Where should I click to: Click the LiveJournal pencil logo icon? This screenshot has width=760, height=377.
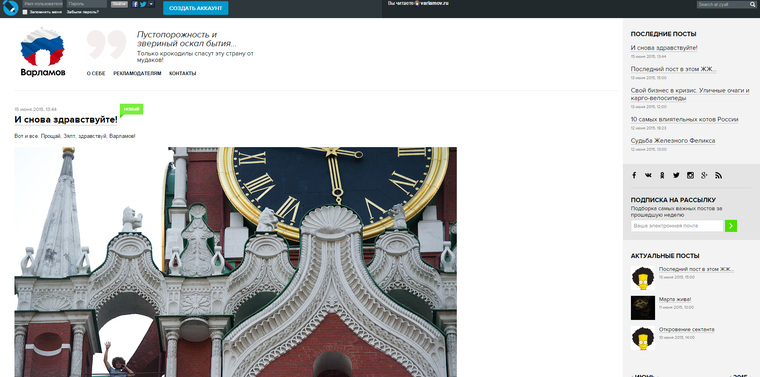click(x=10, y=8)
